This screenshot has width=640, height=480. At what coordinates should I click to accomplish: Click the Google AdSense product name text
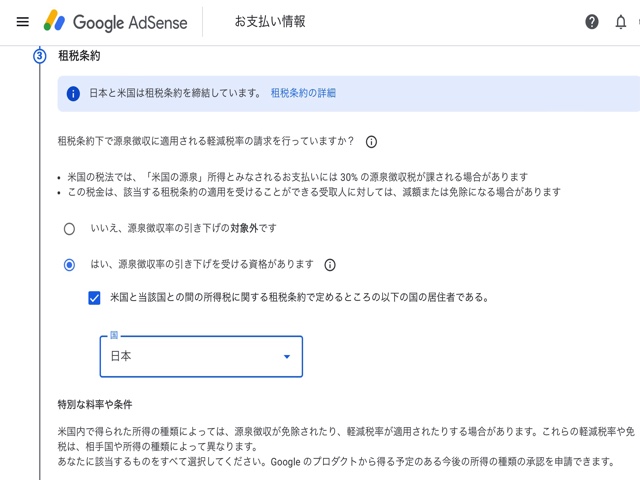pos(127,21)
